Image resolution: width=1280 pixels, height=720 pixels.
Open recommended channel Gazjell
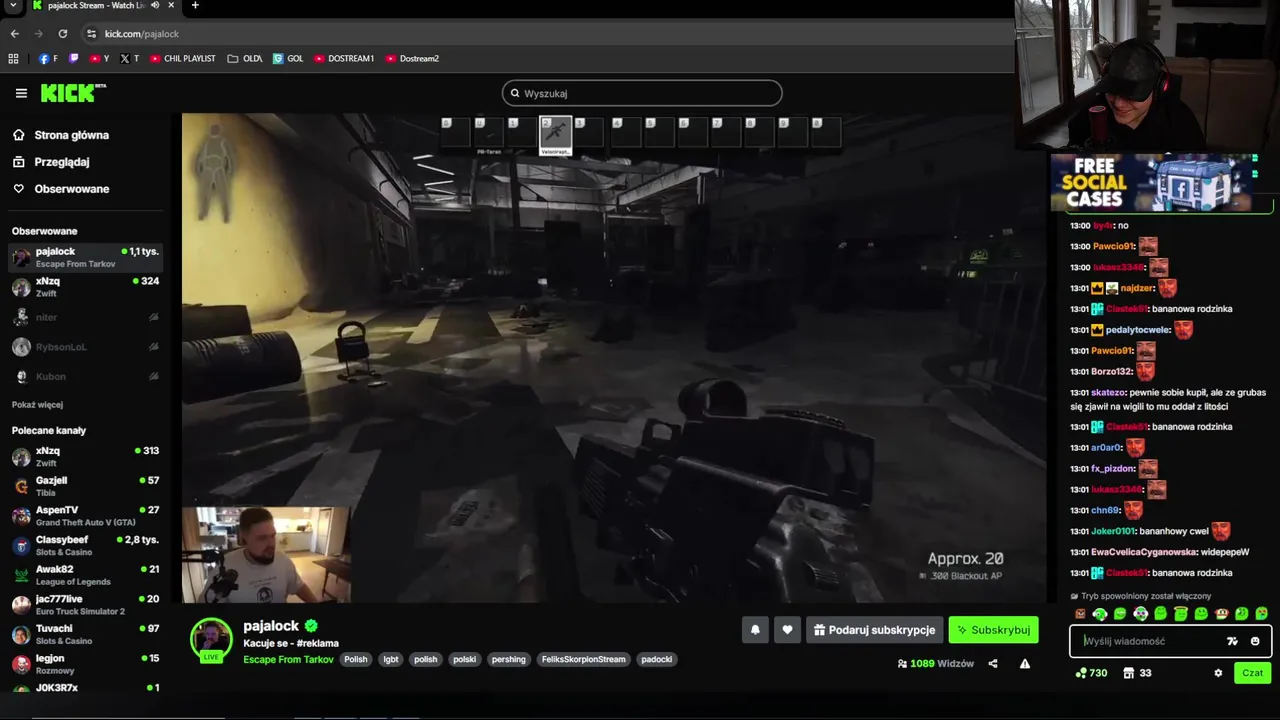[85, 486]
